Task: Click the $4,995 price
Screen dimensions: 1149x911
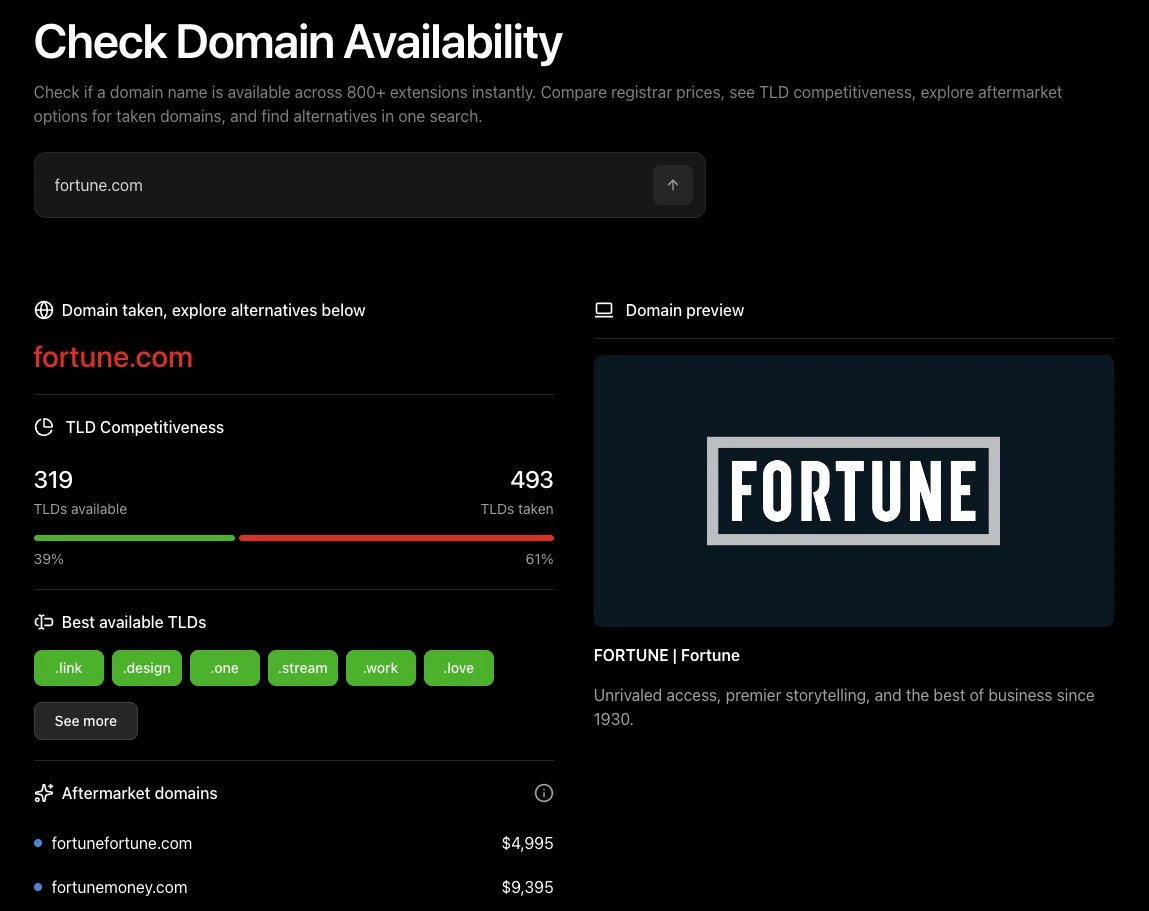Action: (x=528, y=843)
